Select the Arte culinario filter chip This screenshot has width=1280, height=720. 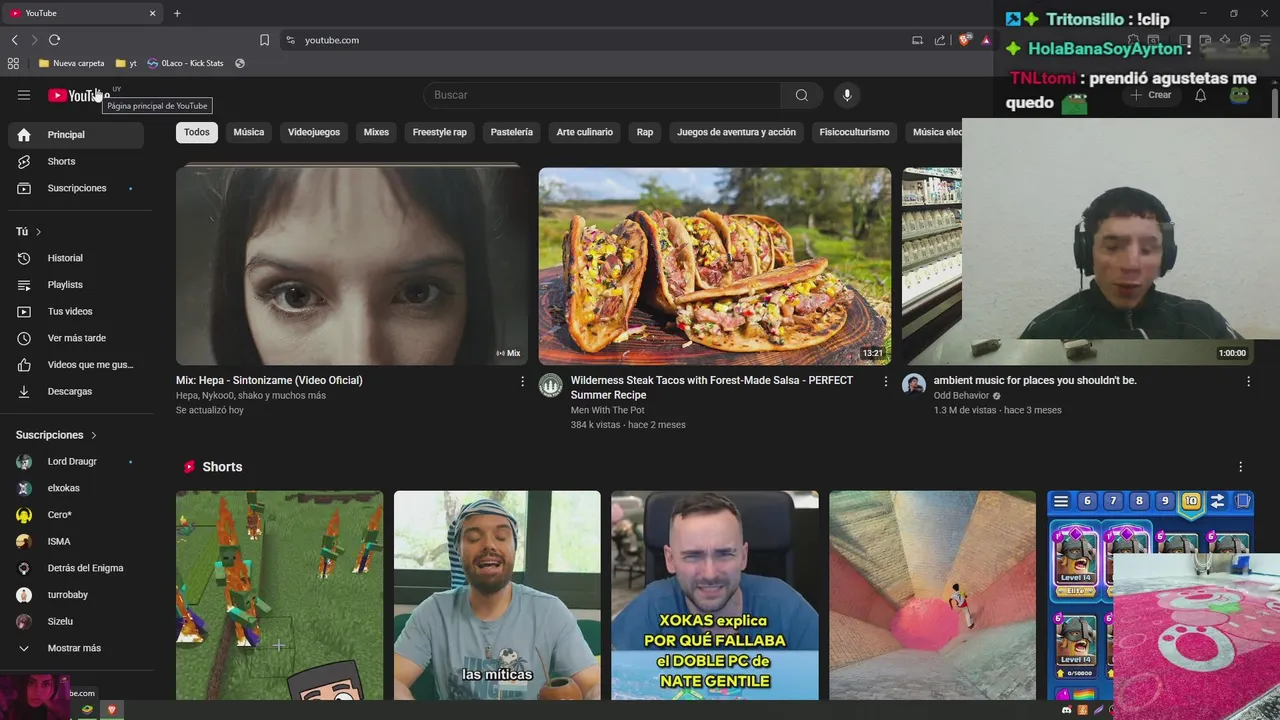(585, 132)
